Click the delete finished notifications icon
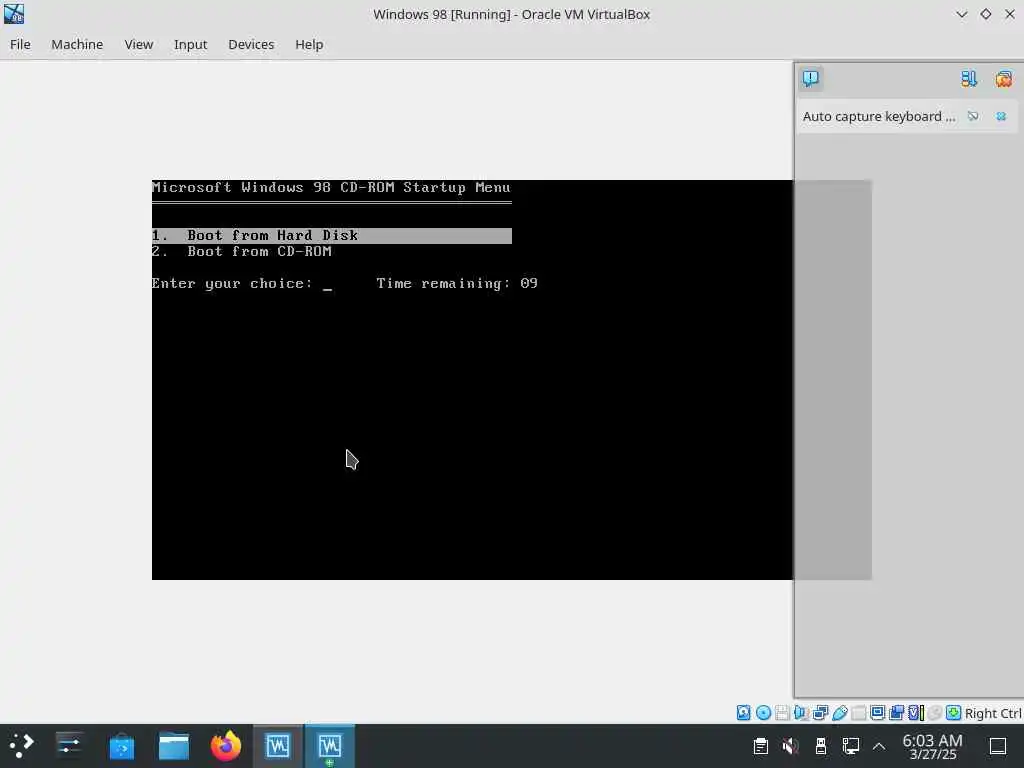 [1004, 78]
